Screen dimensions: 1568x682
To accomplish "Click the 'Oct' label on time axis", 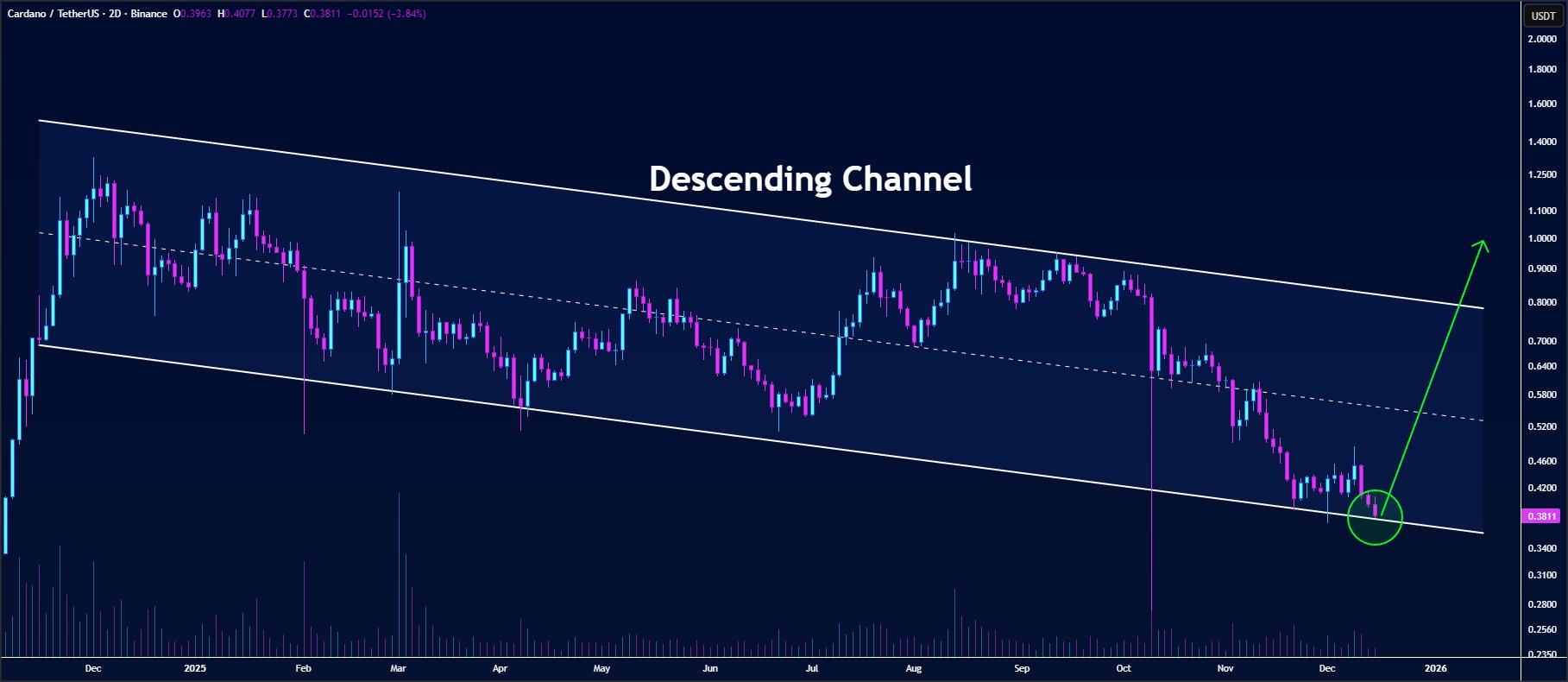I will 1123,668.
